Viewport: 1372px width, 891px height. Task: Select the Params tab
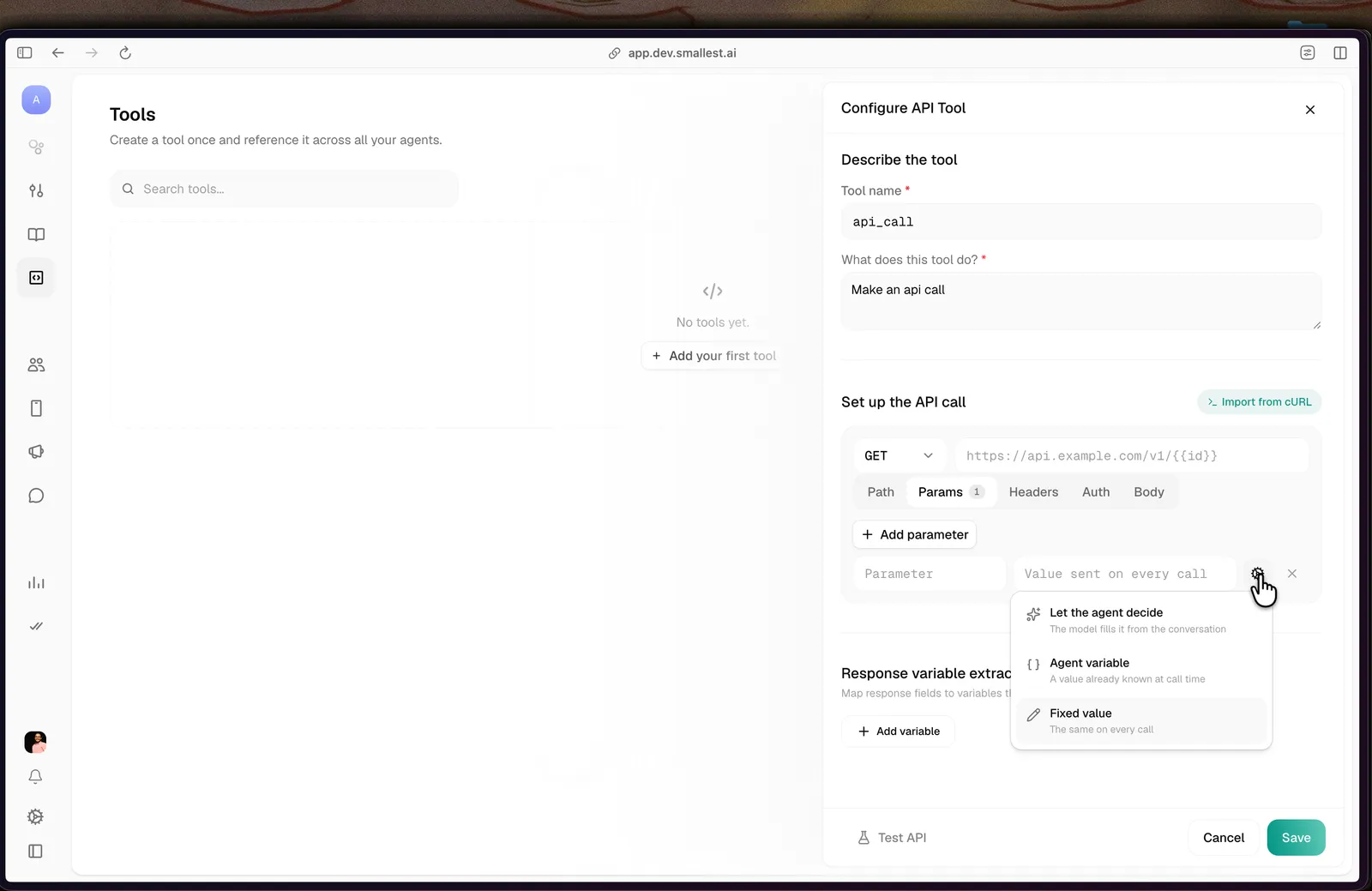[x=951, y=492]
